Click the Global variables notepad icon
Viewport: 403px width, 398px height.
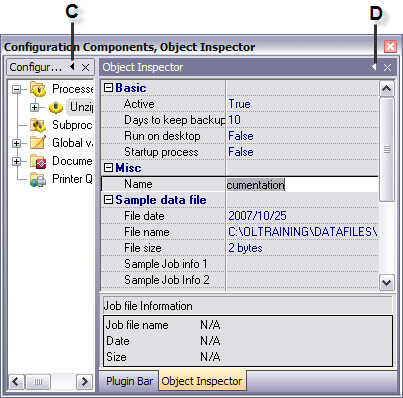click(38, 143)
